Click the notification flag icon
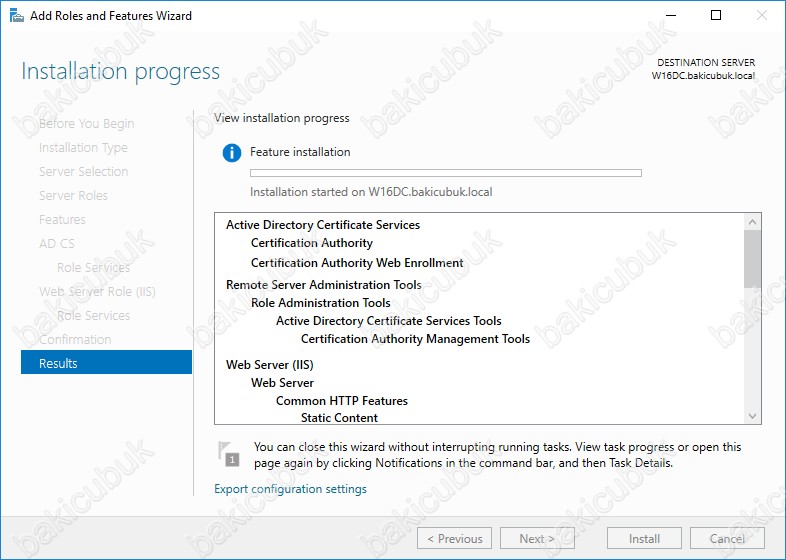Image resolution: width=786 pixels, height=560 pixels. tap(229, 454)
